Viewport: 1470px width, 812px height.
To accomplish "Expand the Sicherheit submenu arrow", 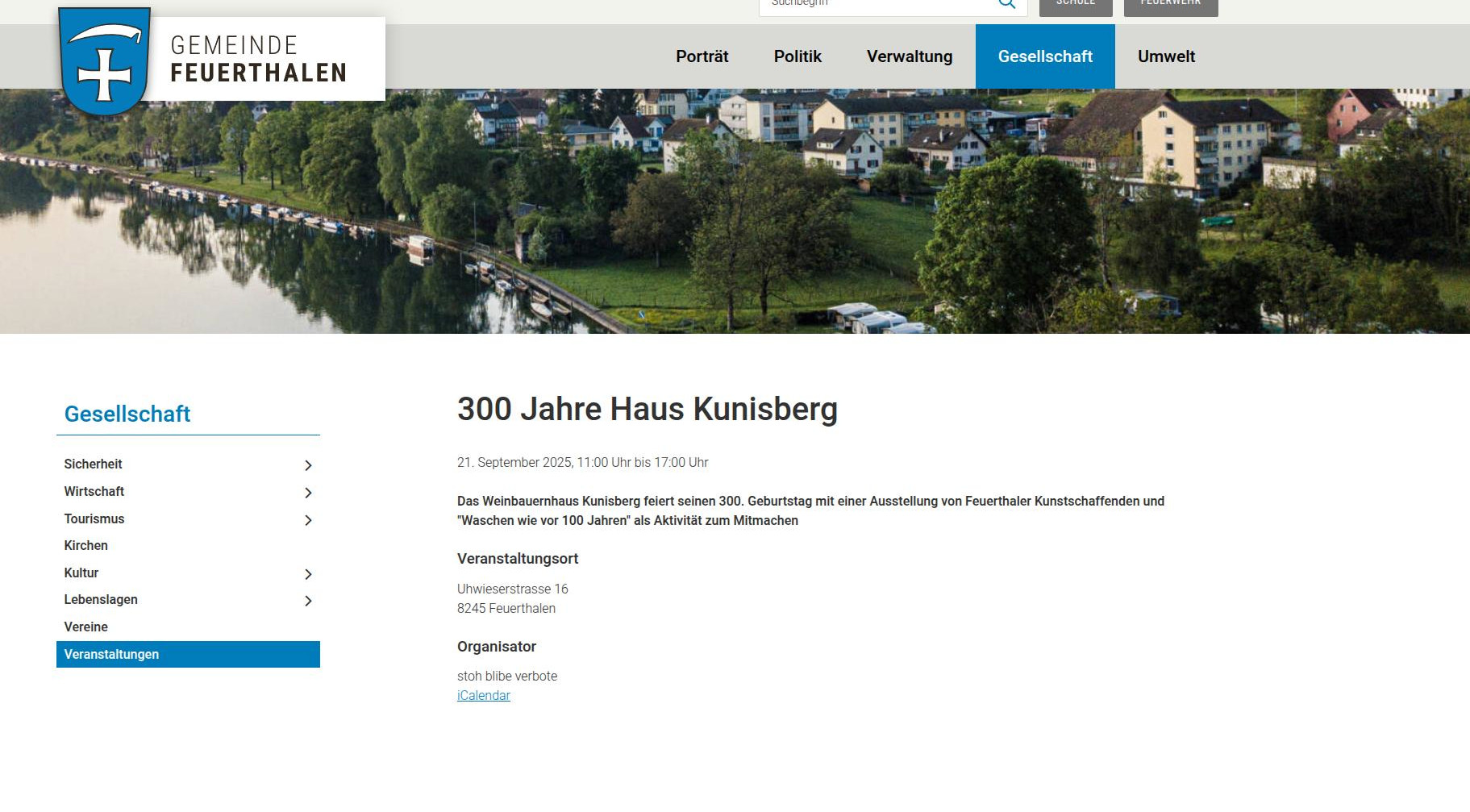I will coord(308,465).
